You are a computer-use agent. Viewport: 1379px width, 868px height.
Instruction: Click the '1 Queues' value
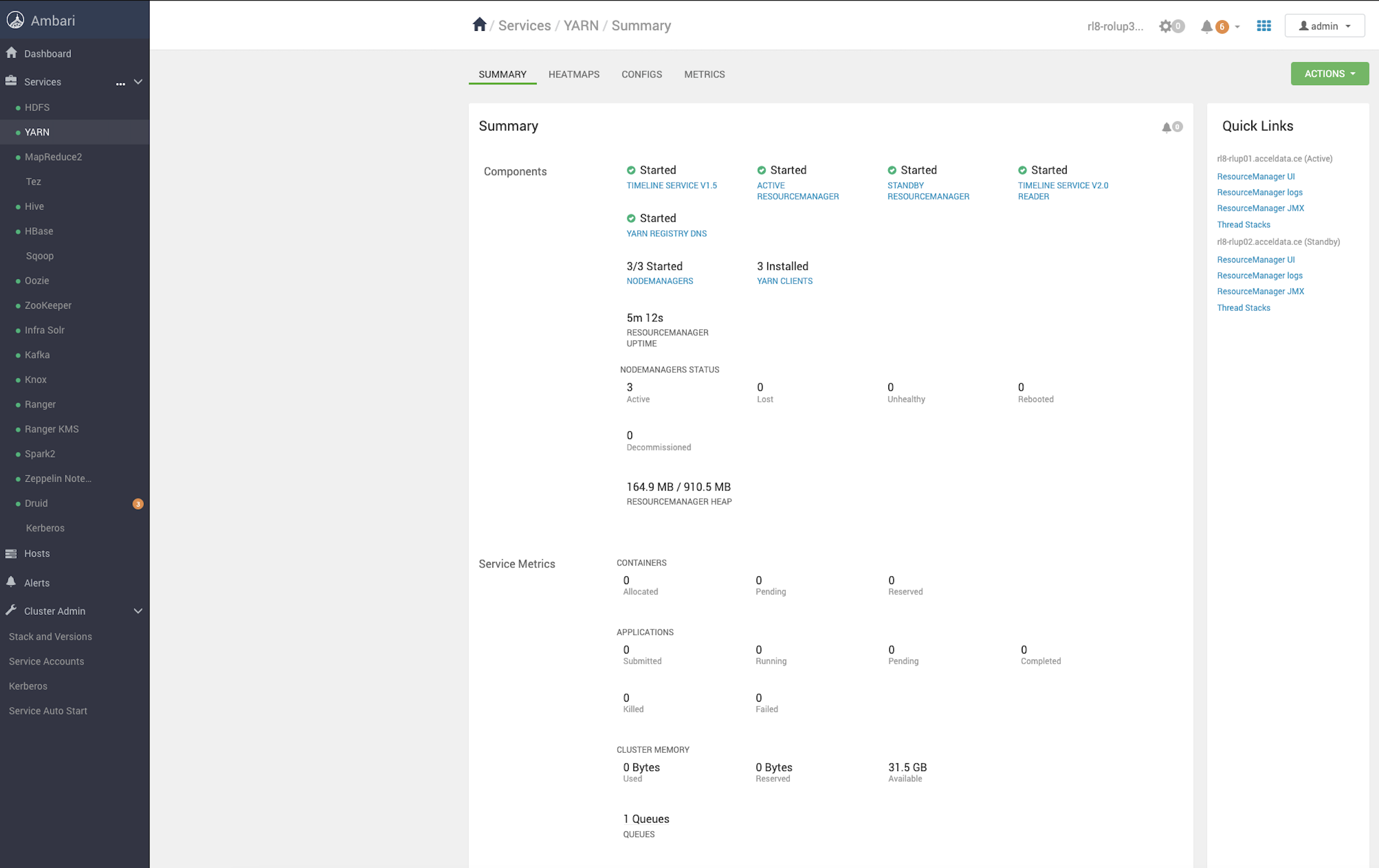pos(646,819)
